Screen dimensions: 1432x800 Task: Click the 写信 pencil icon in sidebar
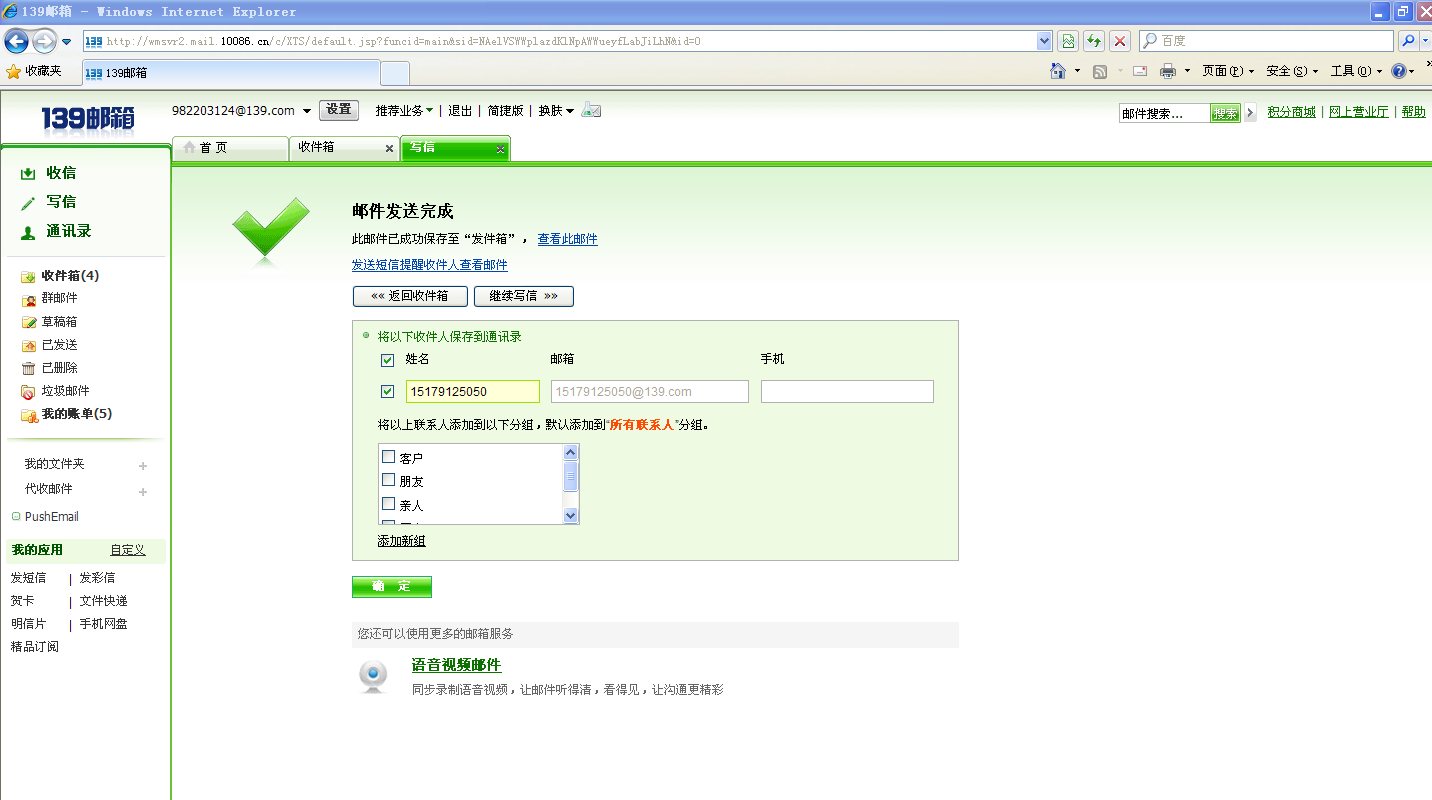tap(28, 203)
